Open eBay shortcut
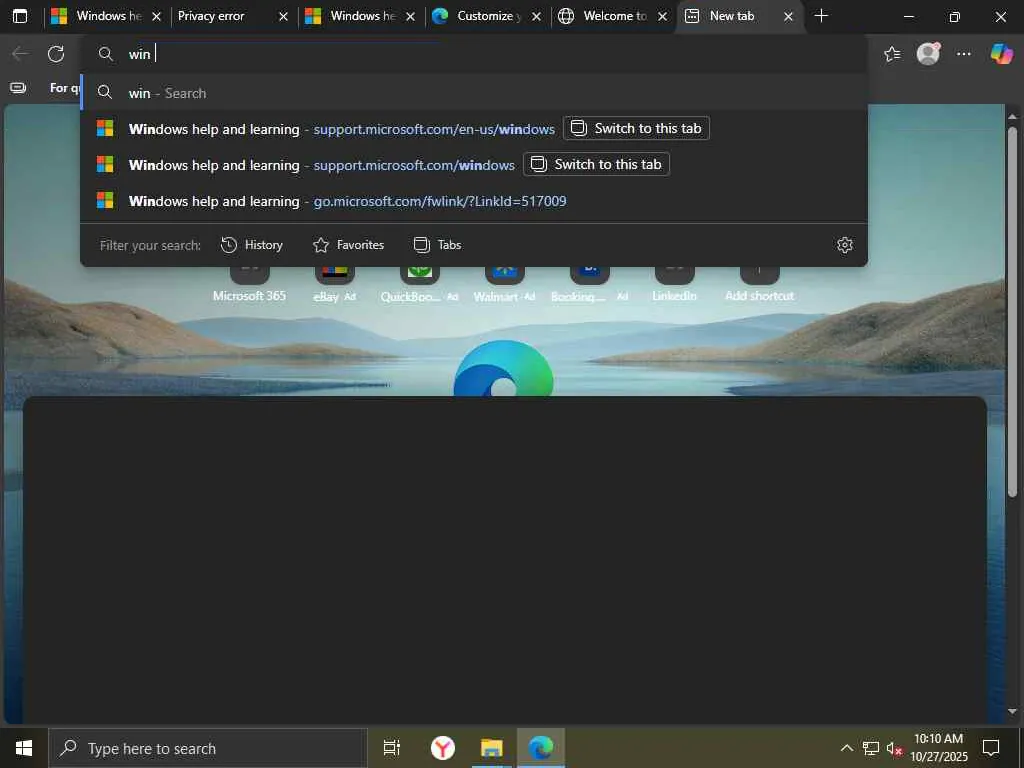The width and height of the screenshot is (1024, 768). point(334,285)
